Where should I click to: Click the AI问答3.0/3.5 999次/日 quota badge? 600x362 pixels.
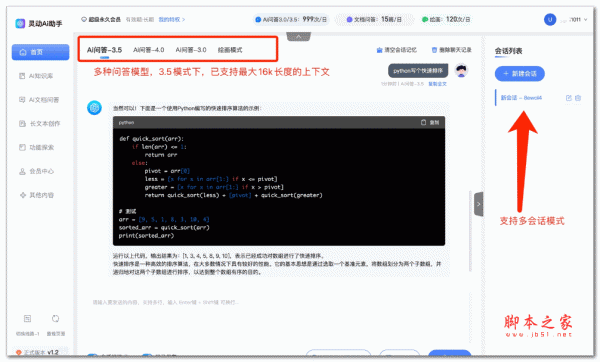(291, 19)
